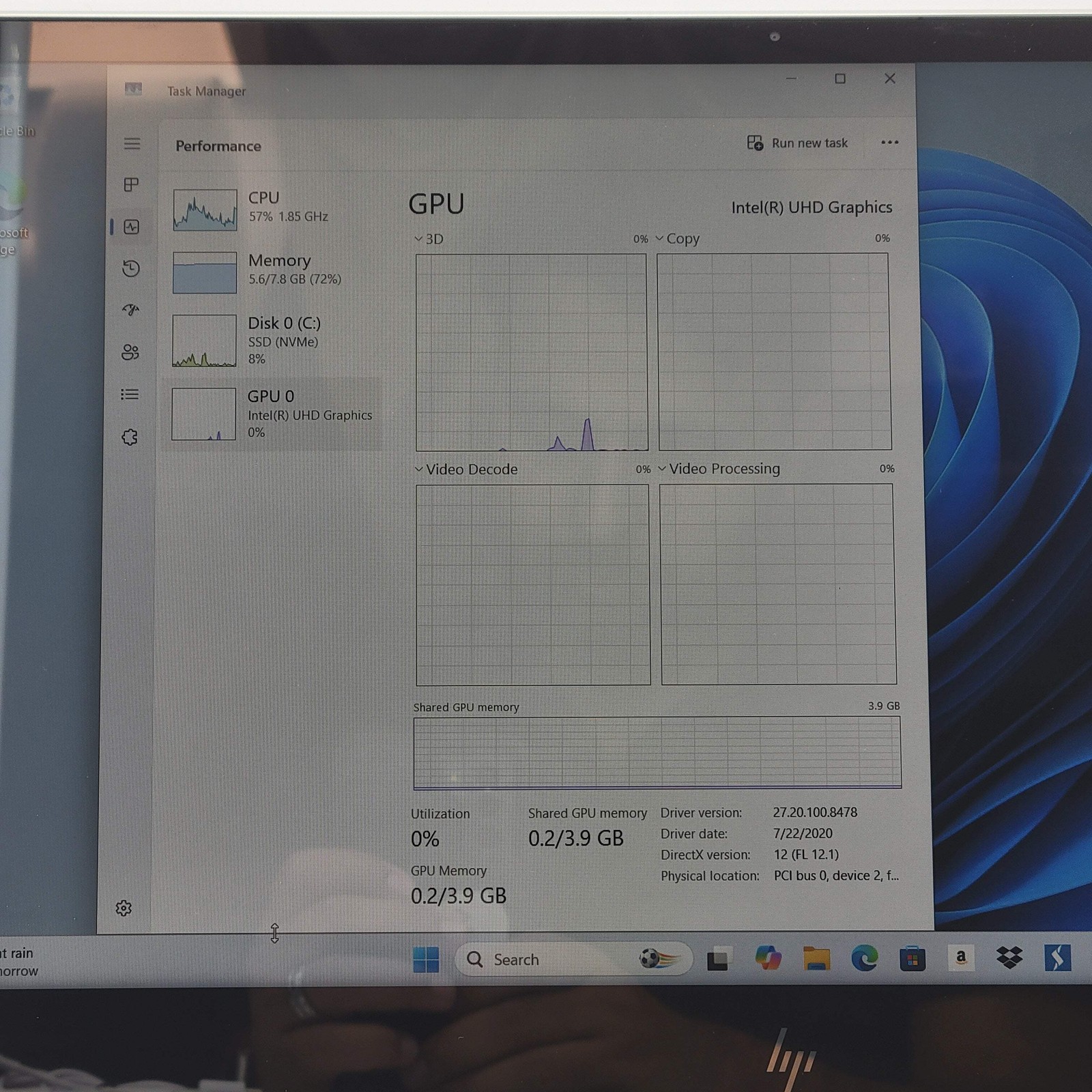The height and width of the screenshot is (1092, 1092).
Task: Open Microsoft Store from taskbar
Action: click(x=913, y=959)
